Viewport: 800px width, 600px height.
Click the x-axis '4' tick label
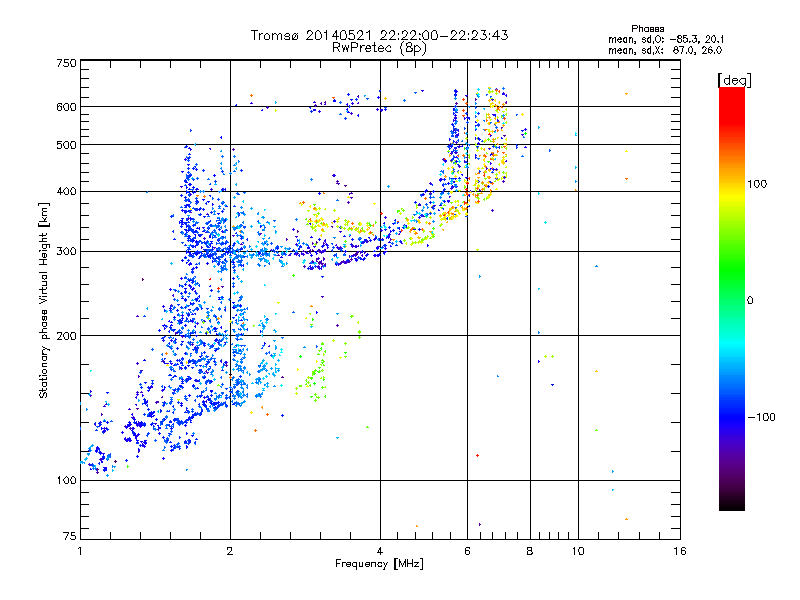coord(380,551)
